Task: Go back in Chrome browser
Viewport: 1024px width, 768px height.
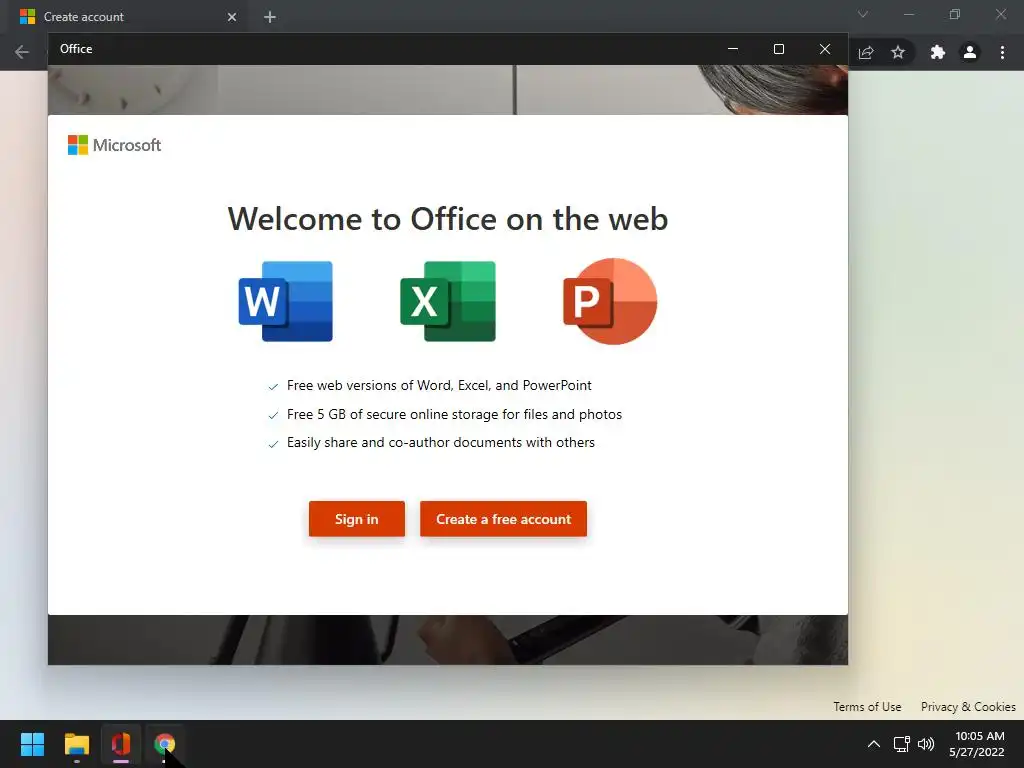Action: click(22, 52)
